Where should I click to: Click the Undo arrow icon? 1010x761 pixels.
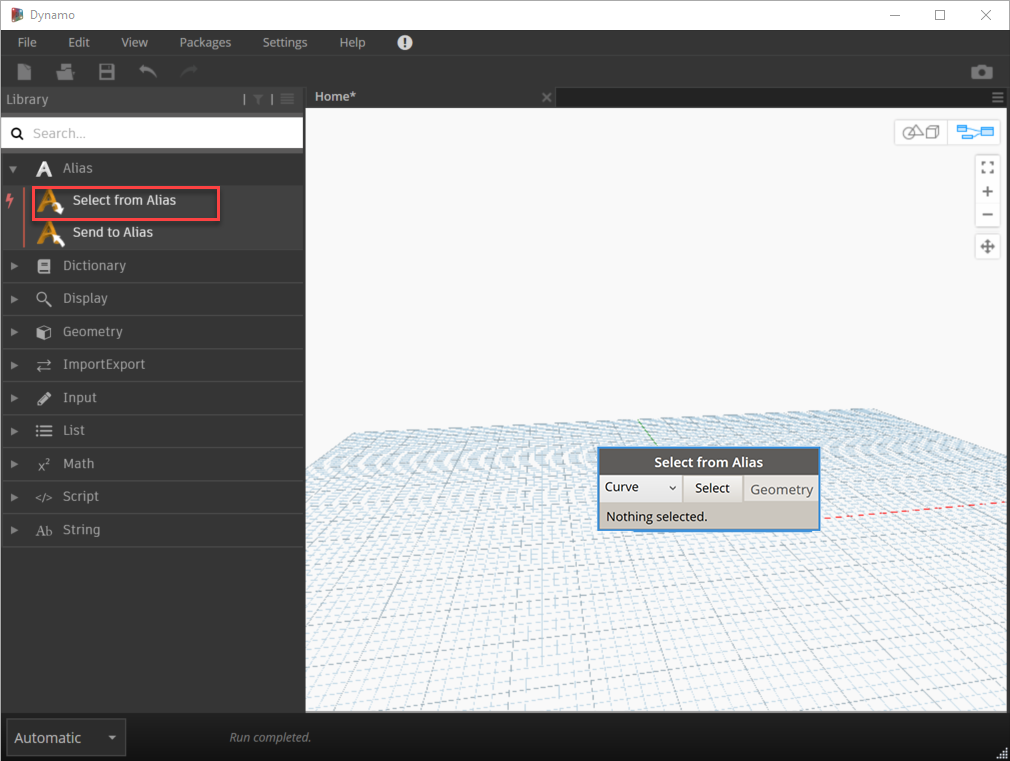coord(148,71)
